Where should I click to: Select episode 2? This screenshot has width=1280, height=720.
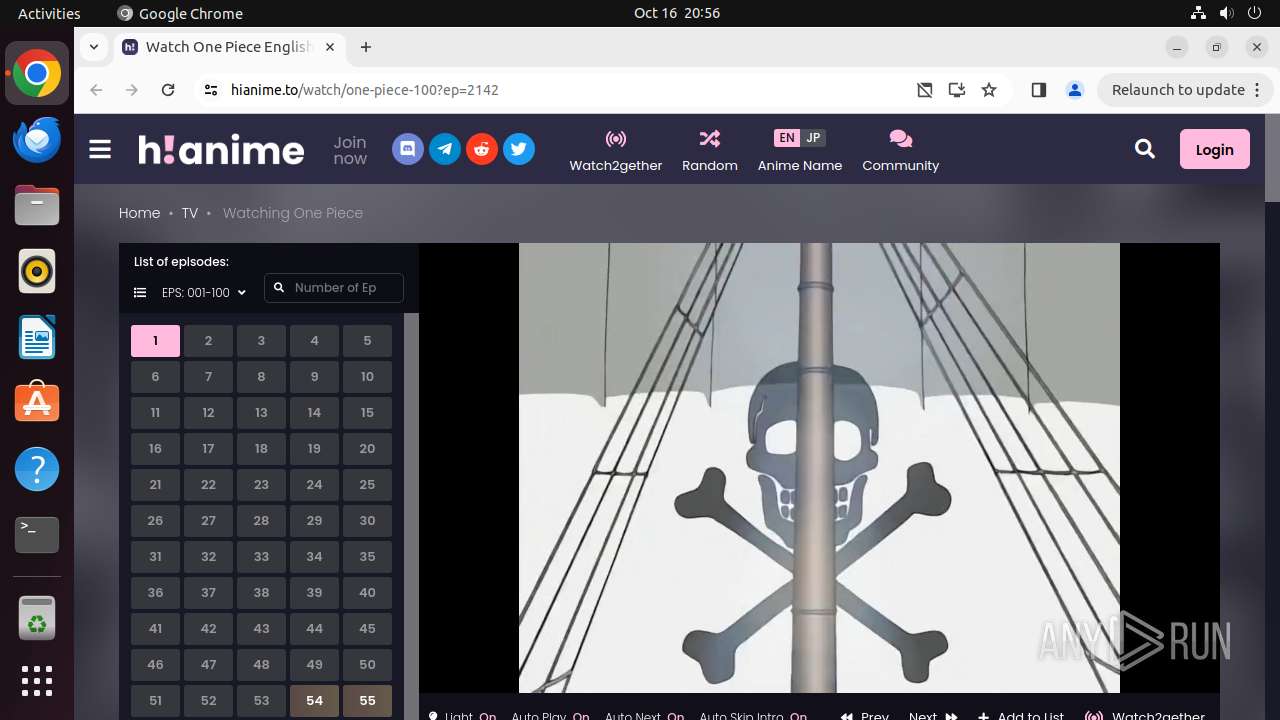[208, 341]
